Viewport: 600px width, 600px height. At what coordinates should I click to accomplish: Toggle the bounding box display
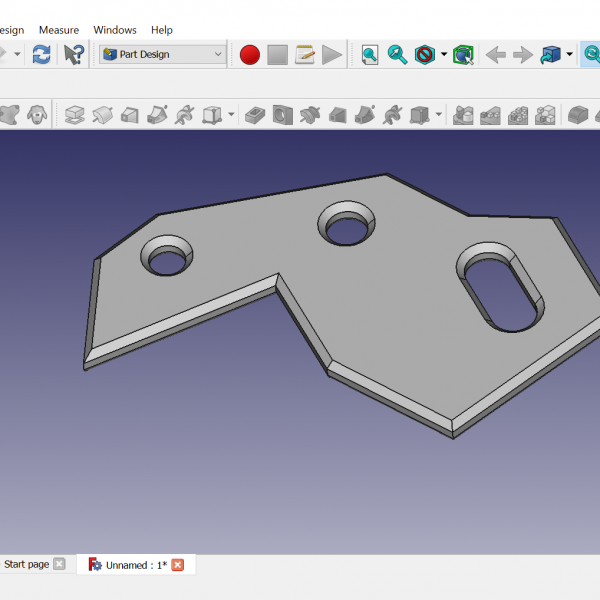pos(462,55)
